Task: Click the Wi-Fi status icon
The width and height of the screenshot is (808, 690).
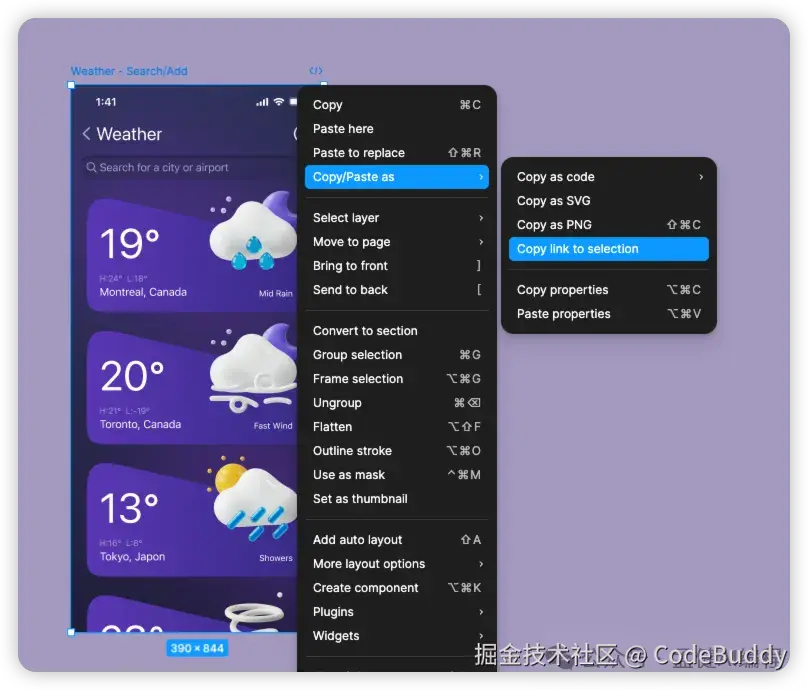Action: click(x=279, y=102)
